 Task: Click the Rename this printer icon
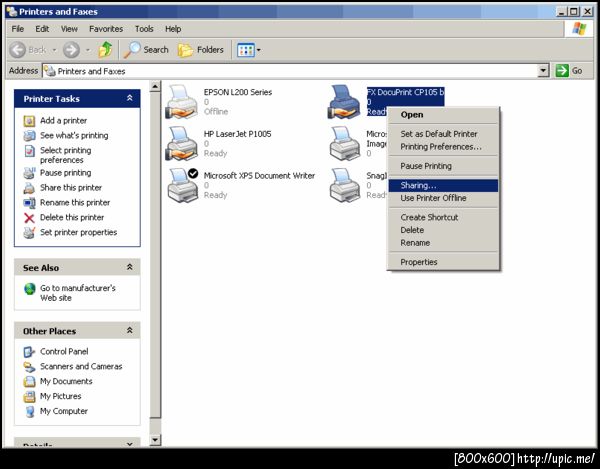click(29, 203)
